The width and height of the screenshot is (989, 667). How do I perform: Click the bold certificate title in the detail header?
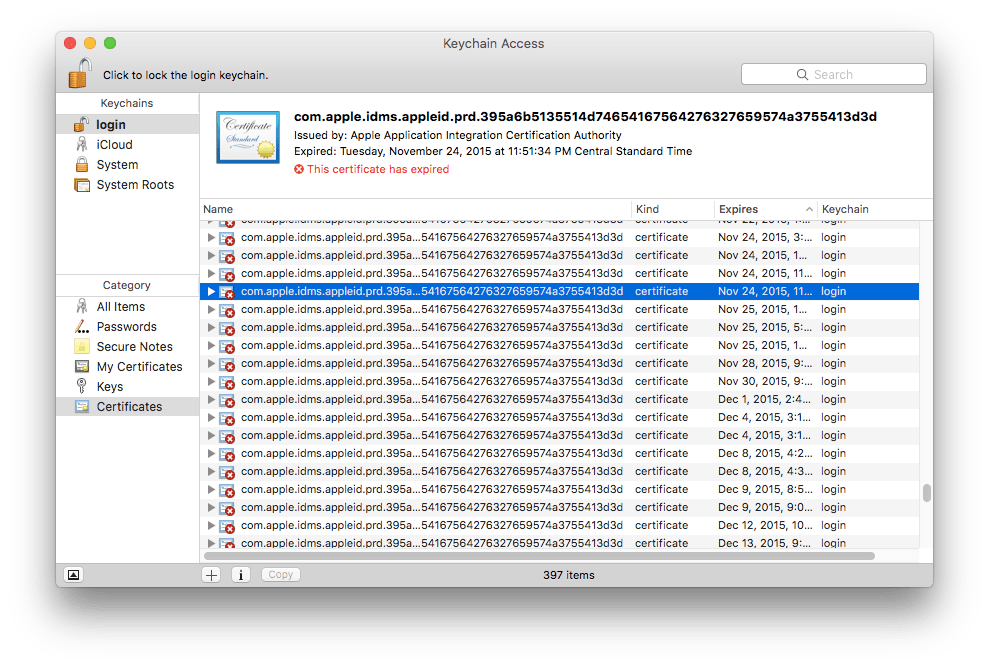(x=585, y=117)
